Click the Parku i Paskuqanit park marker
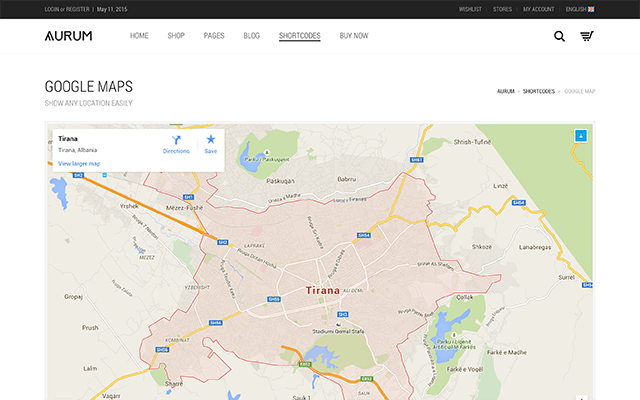 tap(267, 152)
